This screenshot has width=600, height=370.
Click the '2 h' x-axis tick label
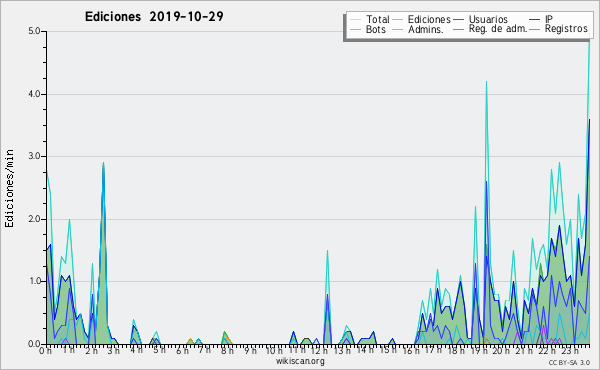tap(91, 351)
